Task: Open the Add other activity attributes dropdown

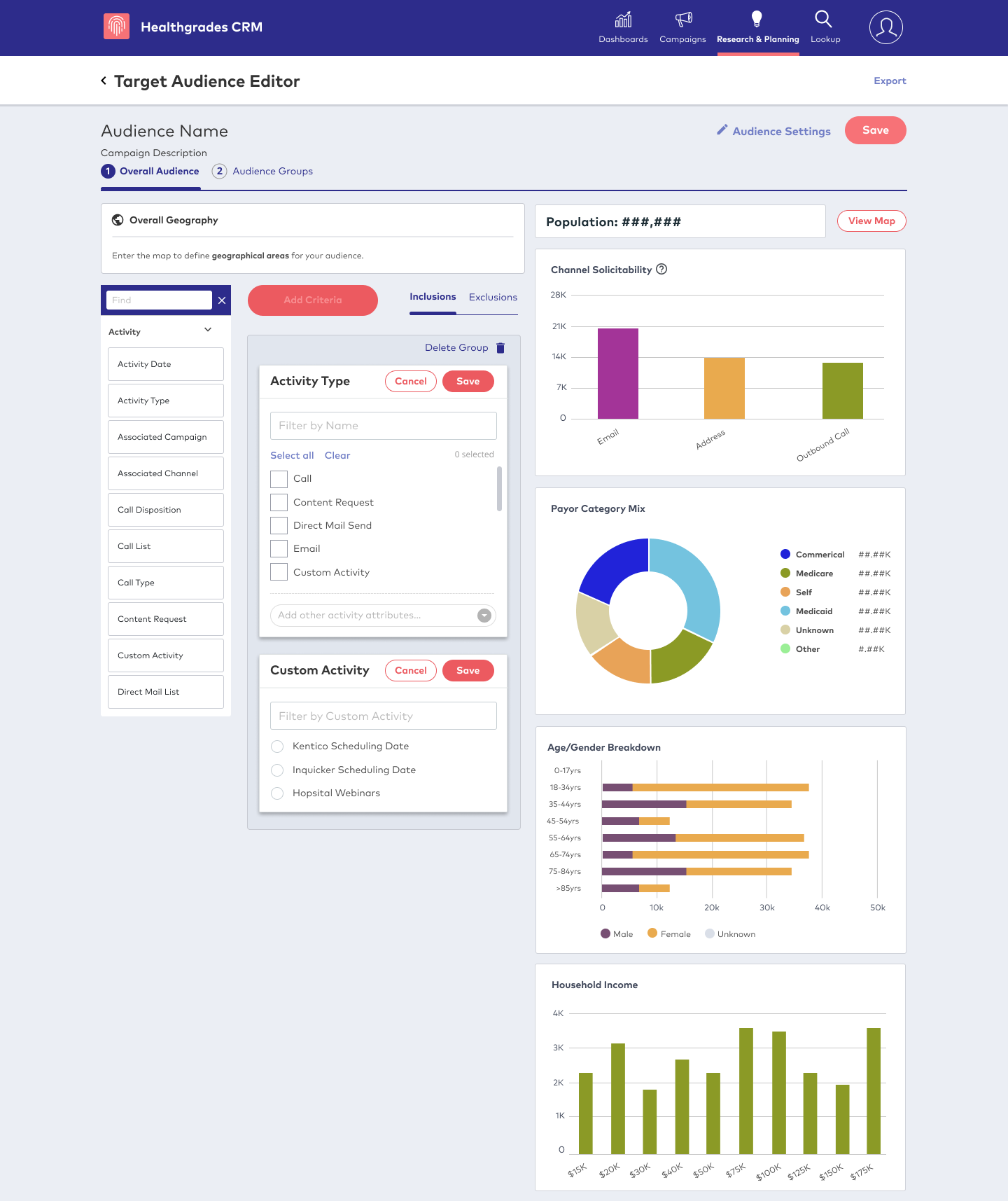Action: (484, 616)
